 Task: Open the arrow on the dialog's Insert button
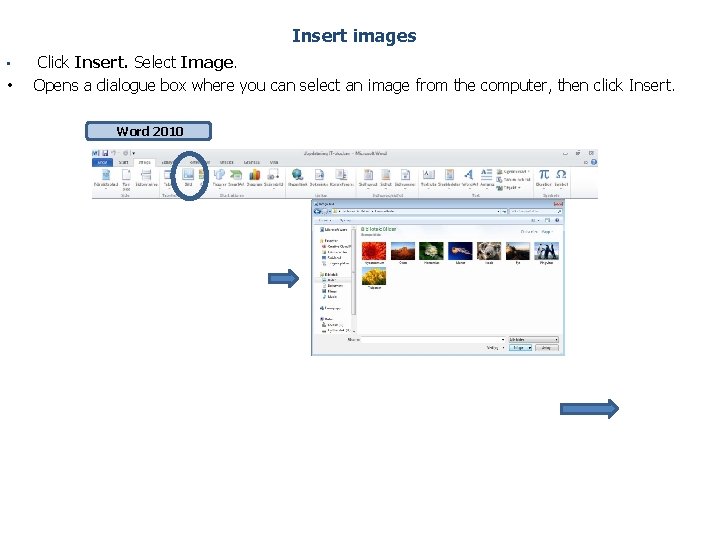pos(529,348)
